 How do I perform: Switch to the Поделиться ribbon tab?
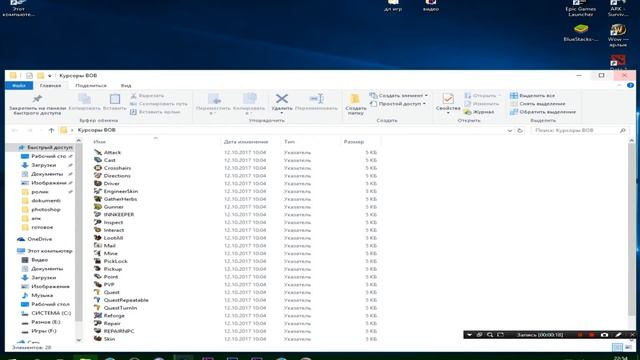tap(91, 86)
